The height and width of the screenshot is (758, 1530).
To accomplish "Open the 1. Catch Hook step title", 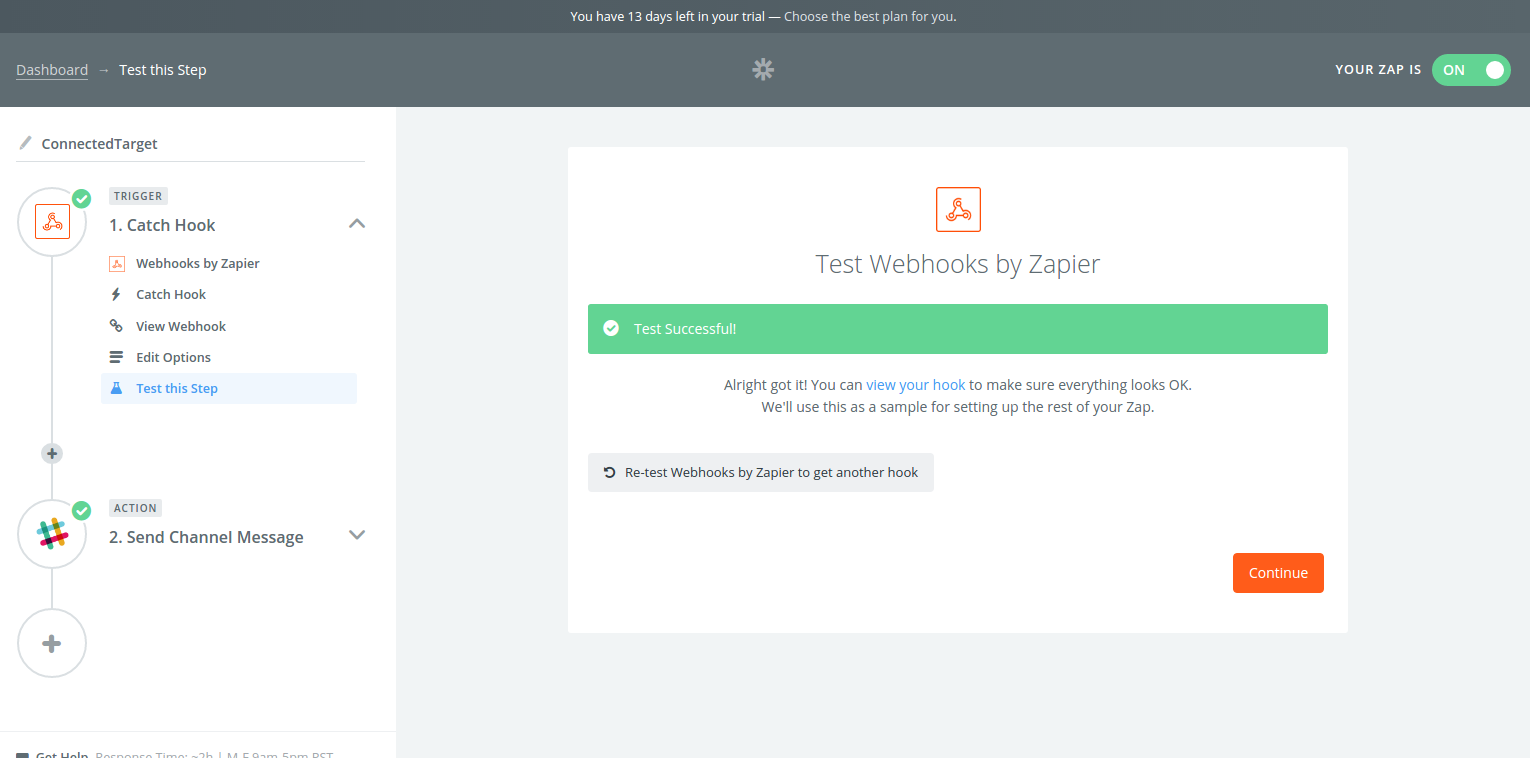I will [x=162, y=225].
